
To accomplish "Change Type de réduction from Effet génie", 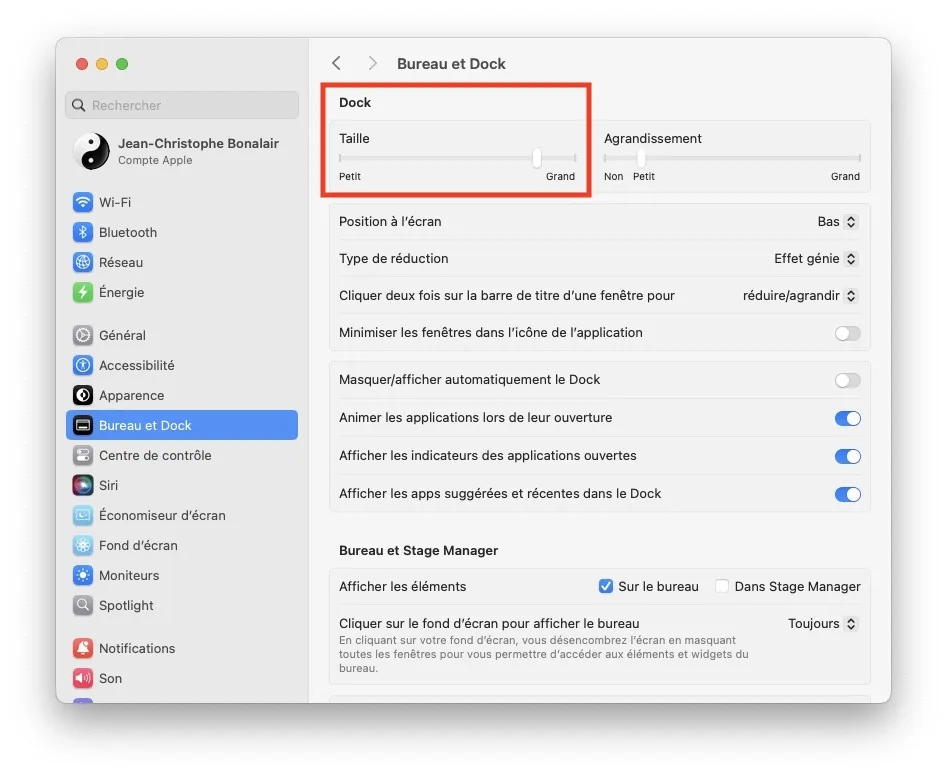I will pos(816,258).
